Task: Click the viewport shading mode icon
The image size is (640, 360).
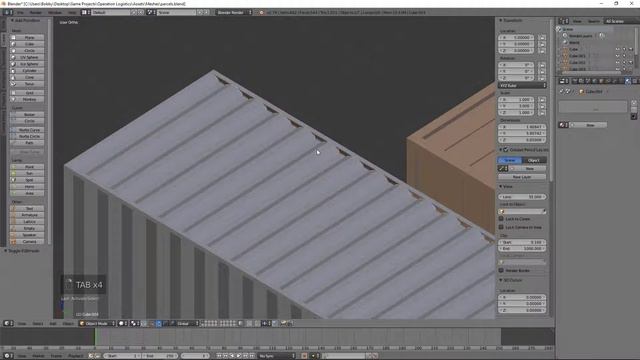Action: (122, 324)
